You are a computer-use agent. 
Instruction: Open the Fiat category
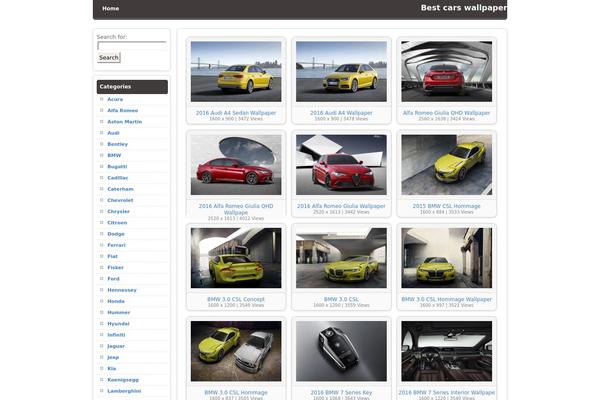click(x=112, y=256)
